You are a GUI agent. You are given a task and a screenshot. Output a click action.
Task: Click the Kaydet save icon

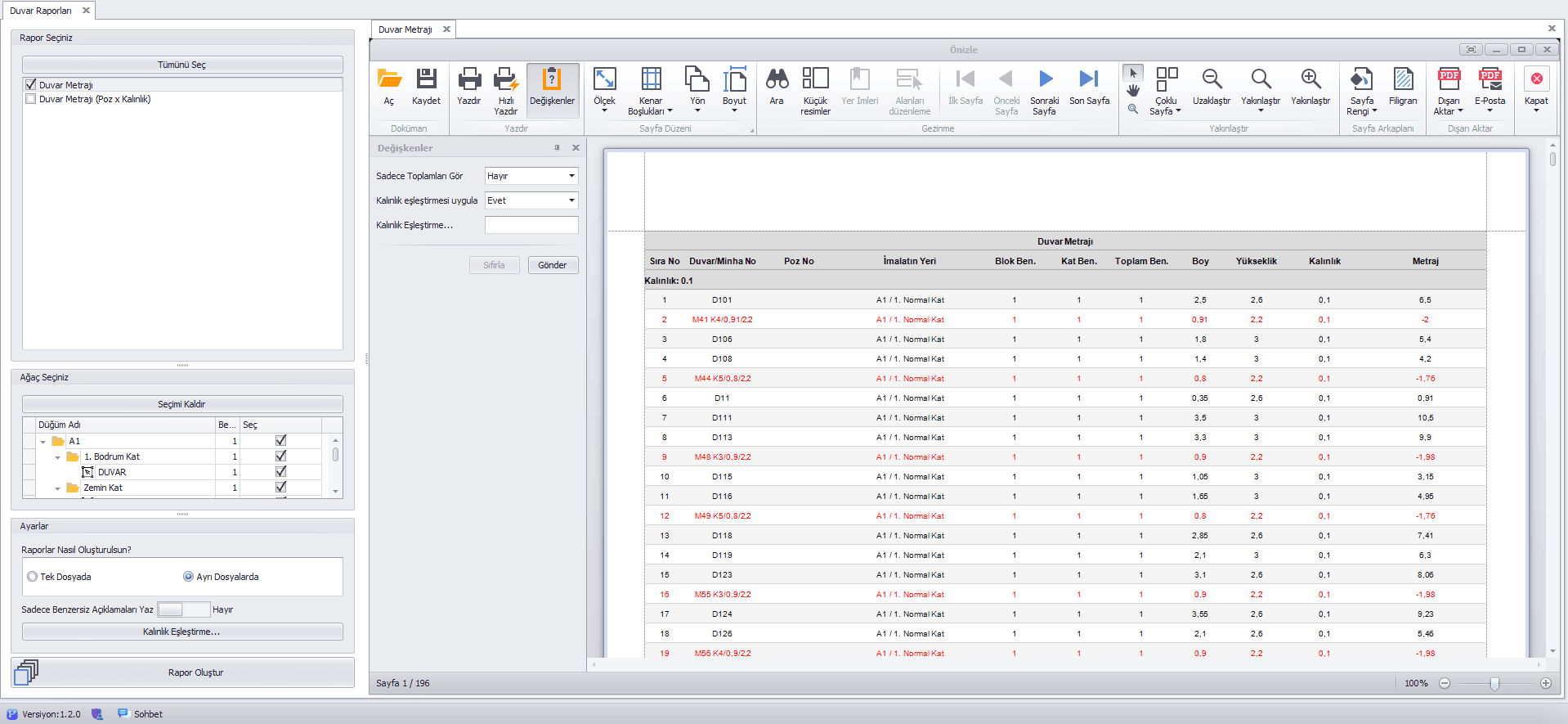click(426, 79)
